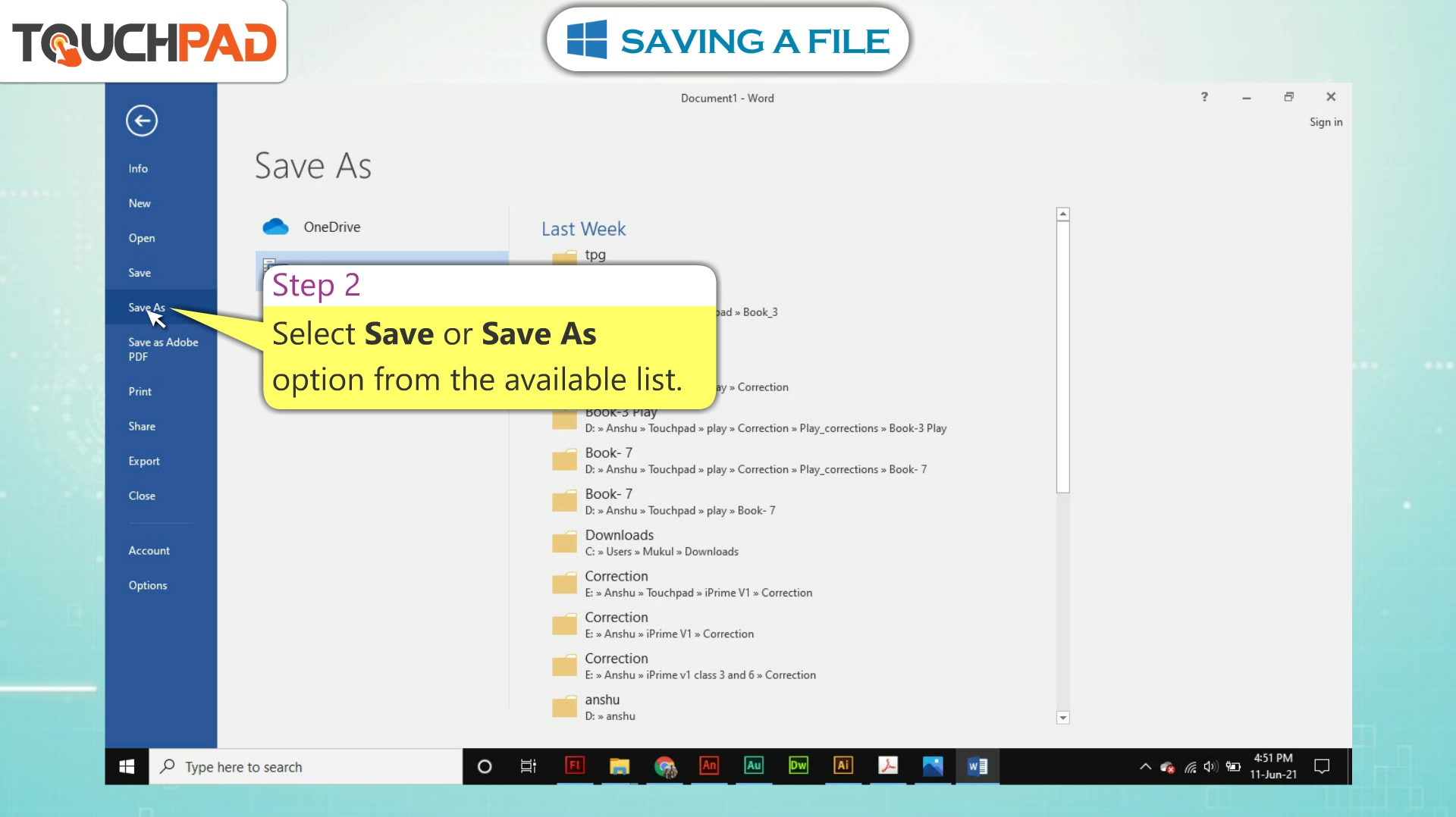Screen dimensions: 1456x817
Task: Launch Adobe Animate from taskbar
Action: (709, 766)
